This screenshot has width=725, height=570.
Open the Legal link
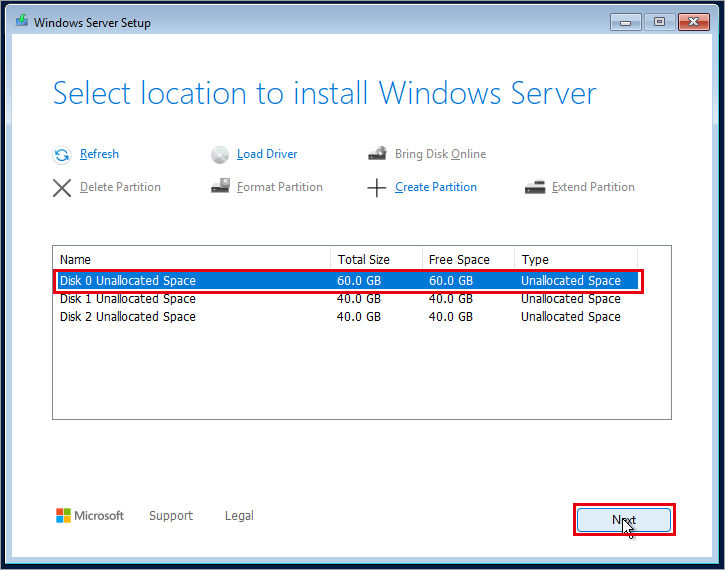point(239,516)
